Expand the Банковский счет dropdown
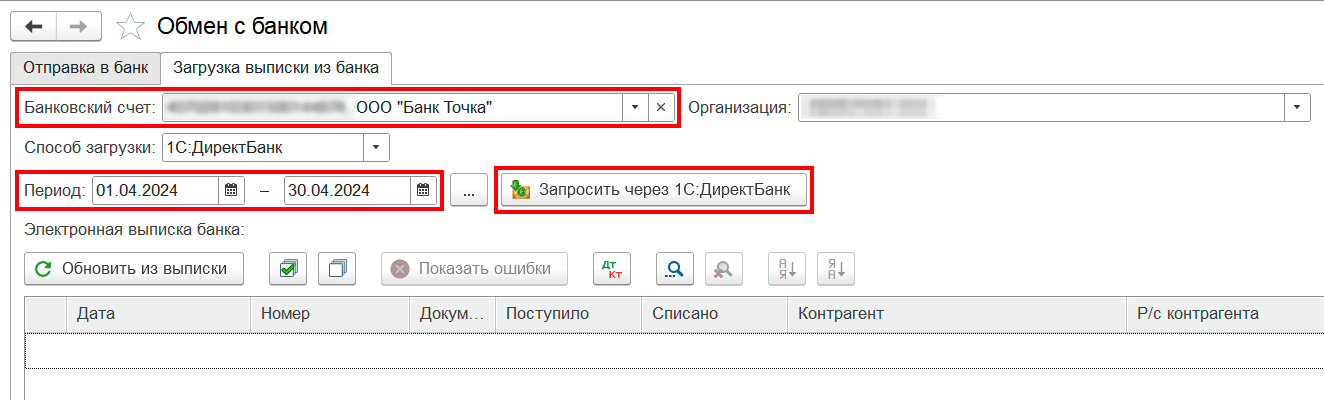Image resolution: width=1324 pixels, height=400 pixels. point(634,108)
